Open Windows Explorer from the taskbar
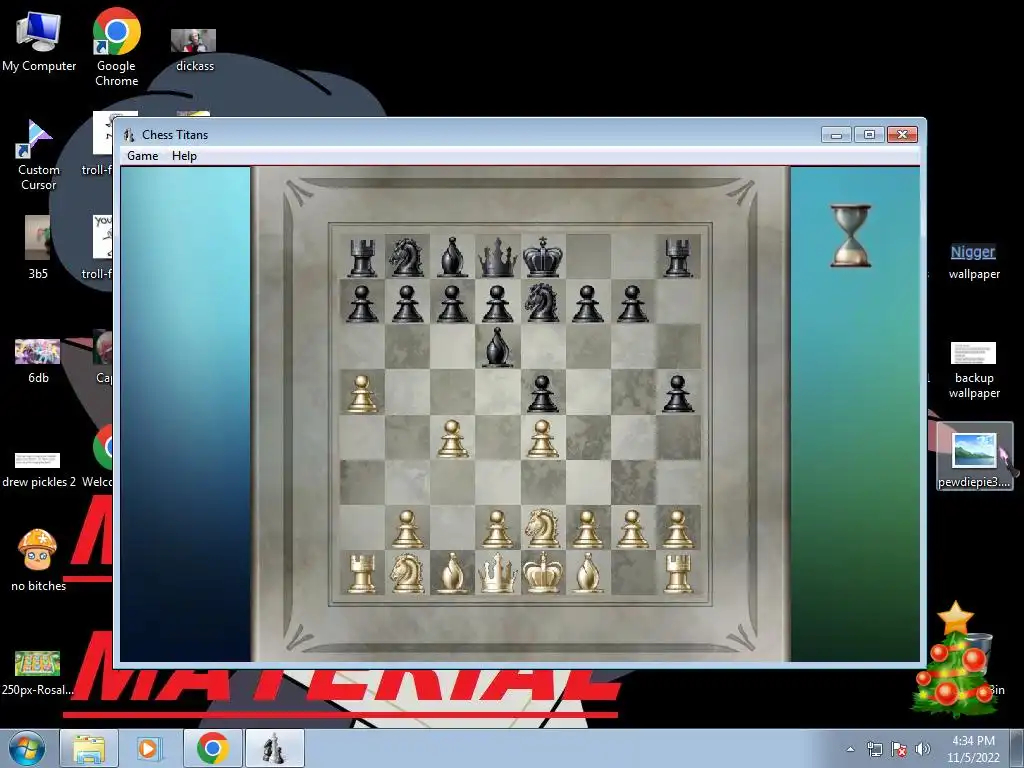Image resolution: width=1024 pixels, height=768 pixels. click(89, 748)
